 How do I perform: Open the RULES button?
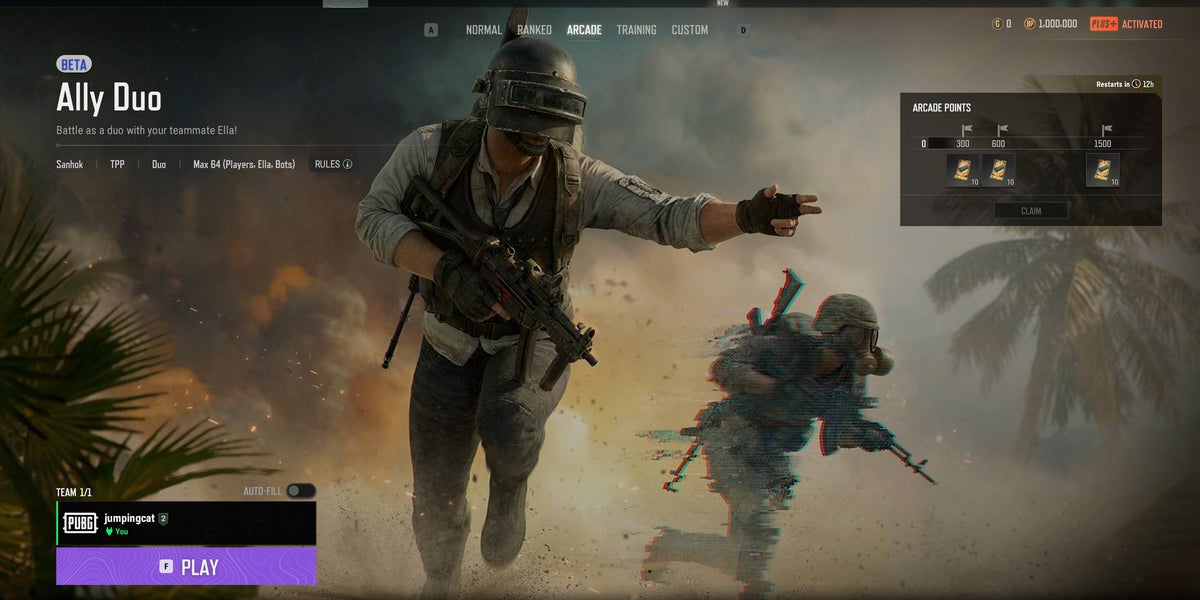tap(333, 164)
